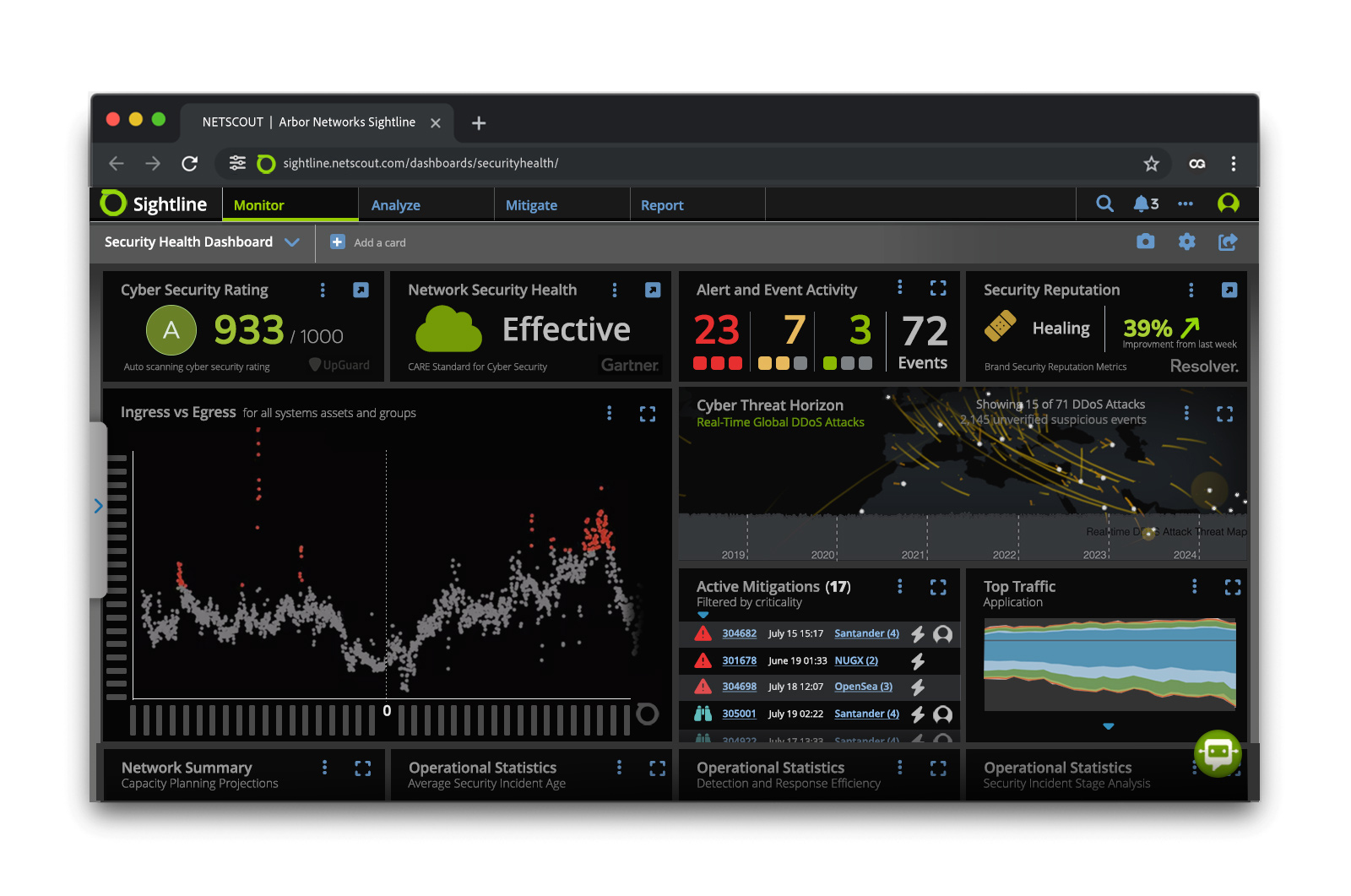Reload the page in the browser
This screenshot has height=896, width=1351.
(x=190, y=164)
